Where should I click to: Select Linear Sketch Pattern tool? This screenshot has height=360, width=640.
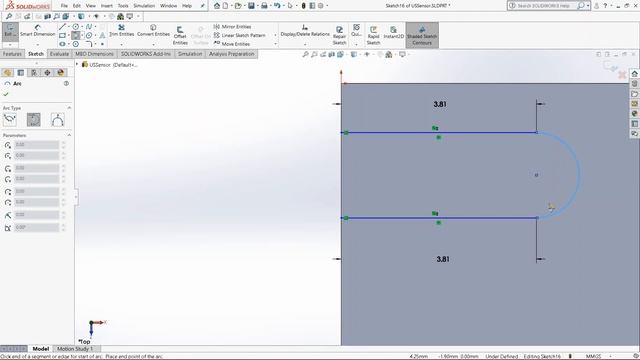240,35
